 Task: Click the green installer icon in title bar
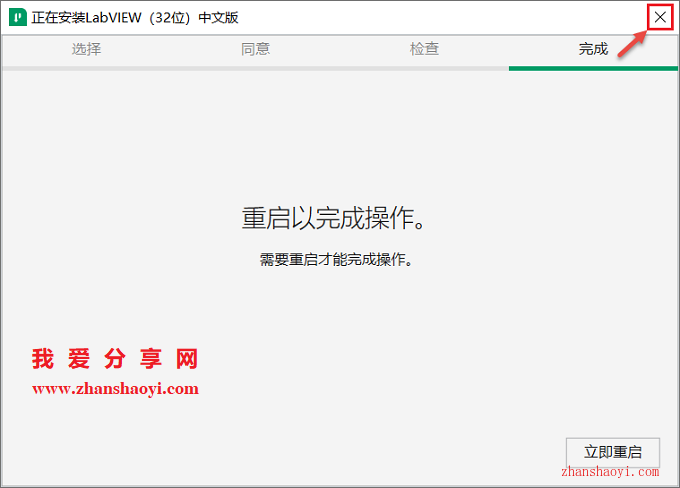tap(18, 18)
